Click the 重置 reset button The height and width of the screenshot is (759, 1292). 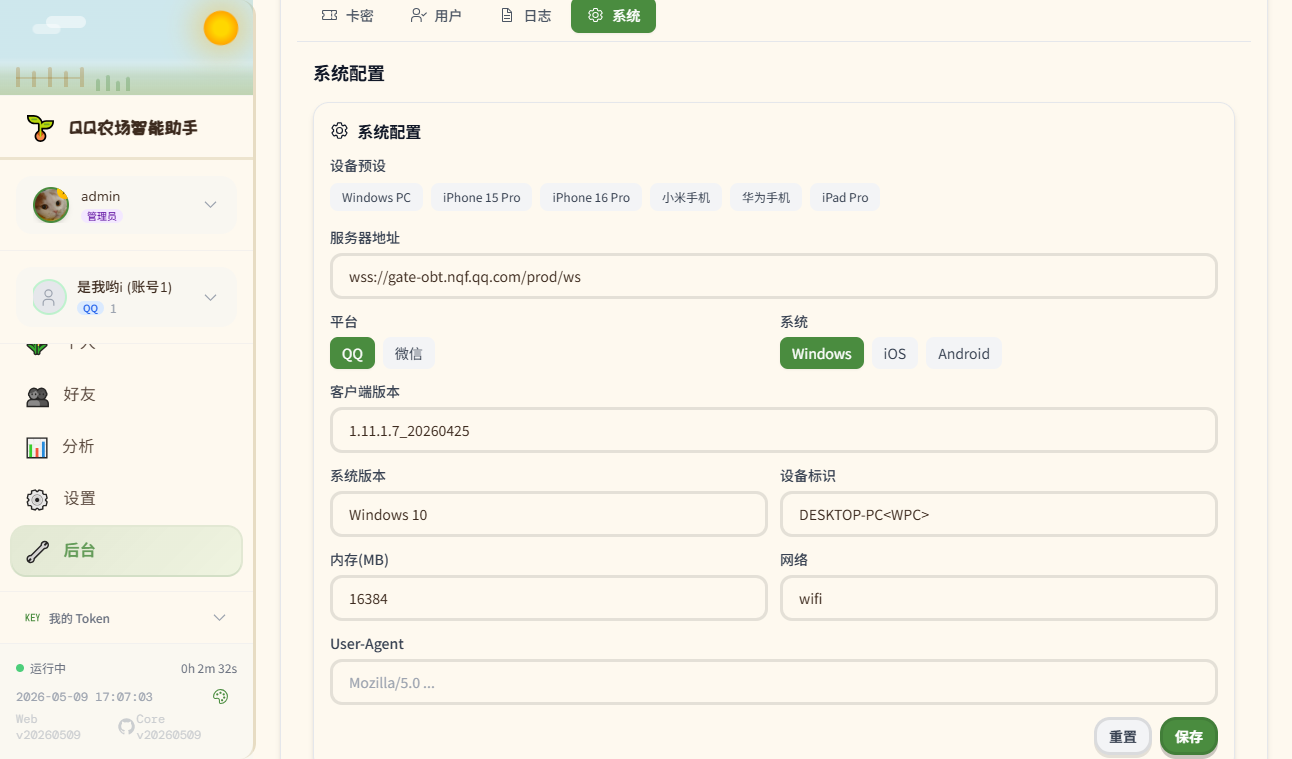click(x=1123, y=737)
